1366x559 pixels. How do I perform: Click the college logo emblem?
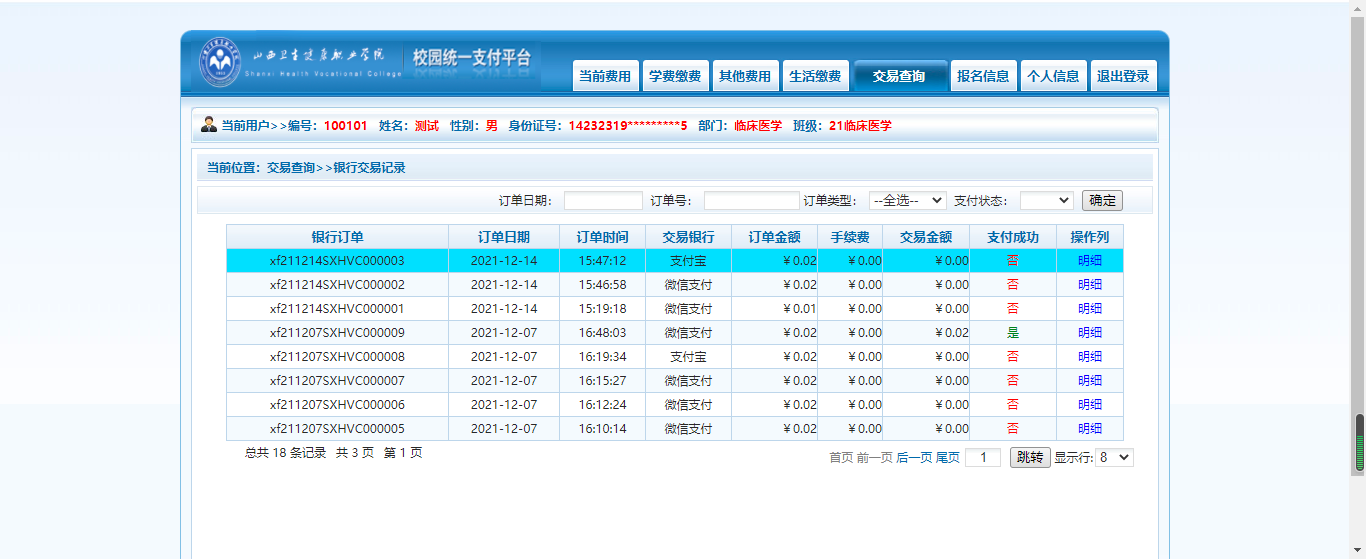(220, 62)
